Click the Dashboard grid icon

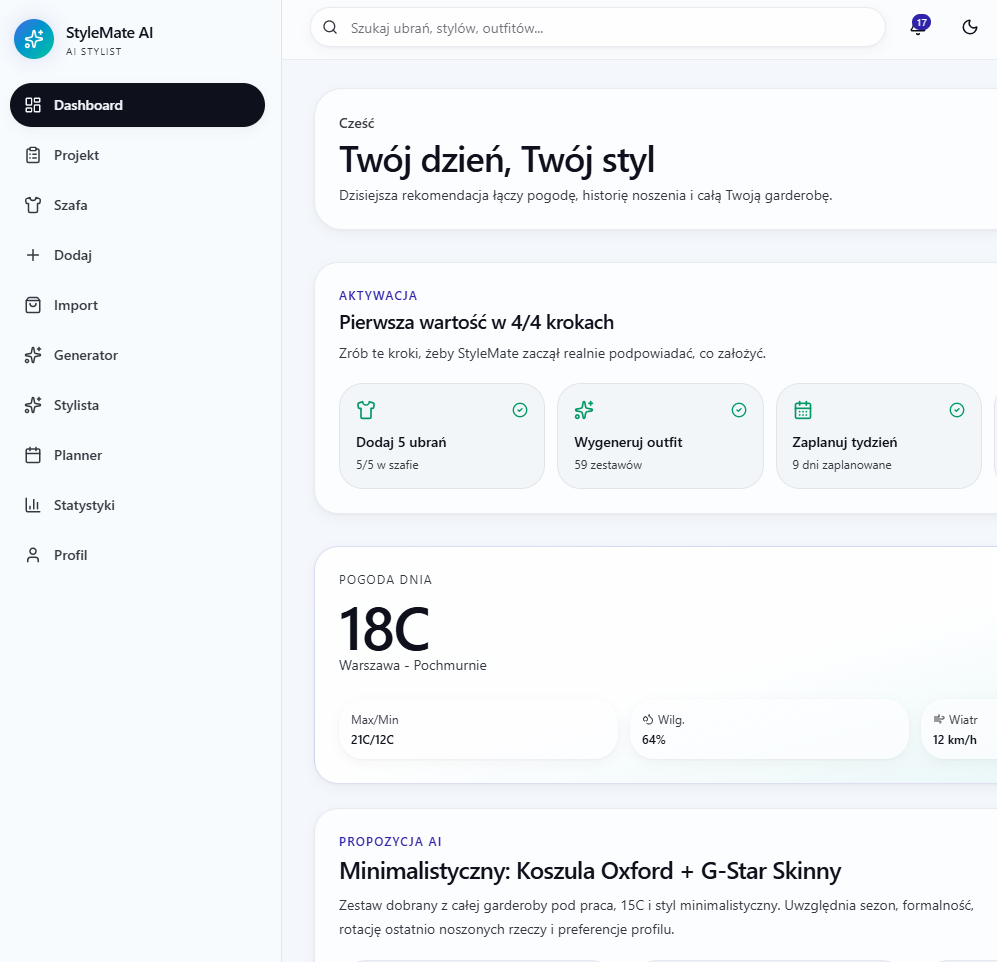(x=33, y=105)
